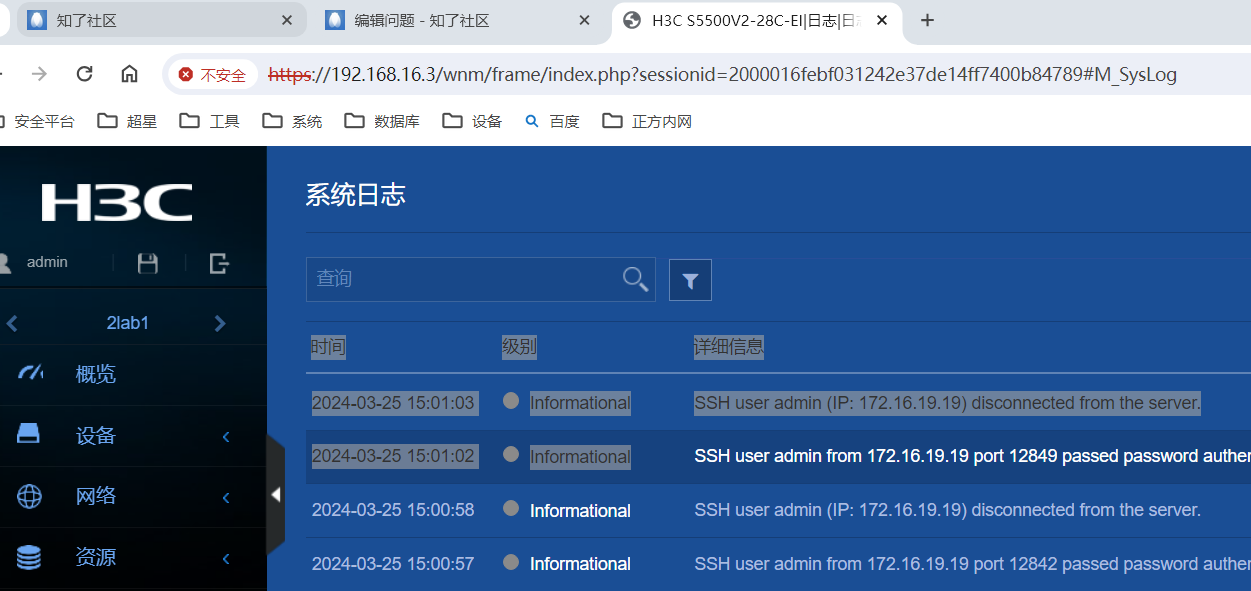Open the 正方内网 bookmark folder

tap(647, 121)
